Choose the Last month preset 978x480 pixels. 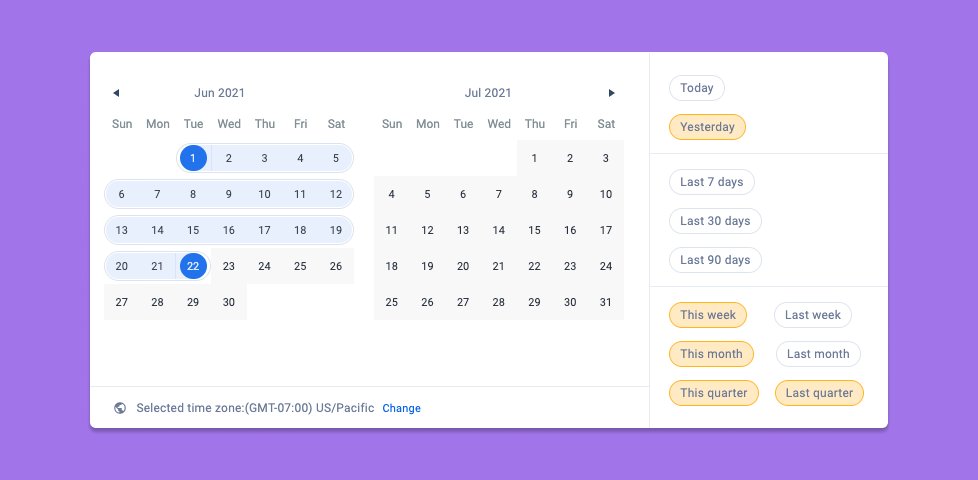818,354
